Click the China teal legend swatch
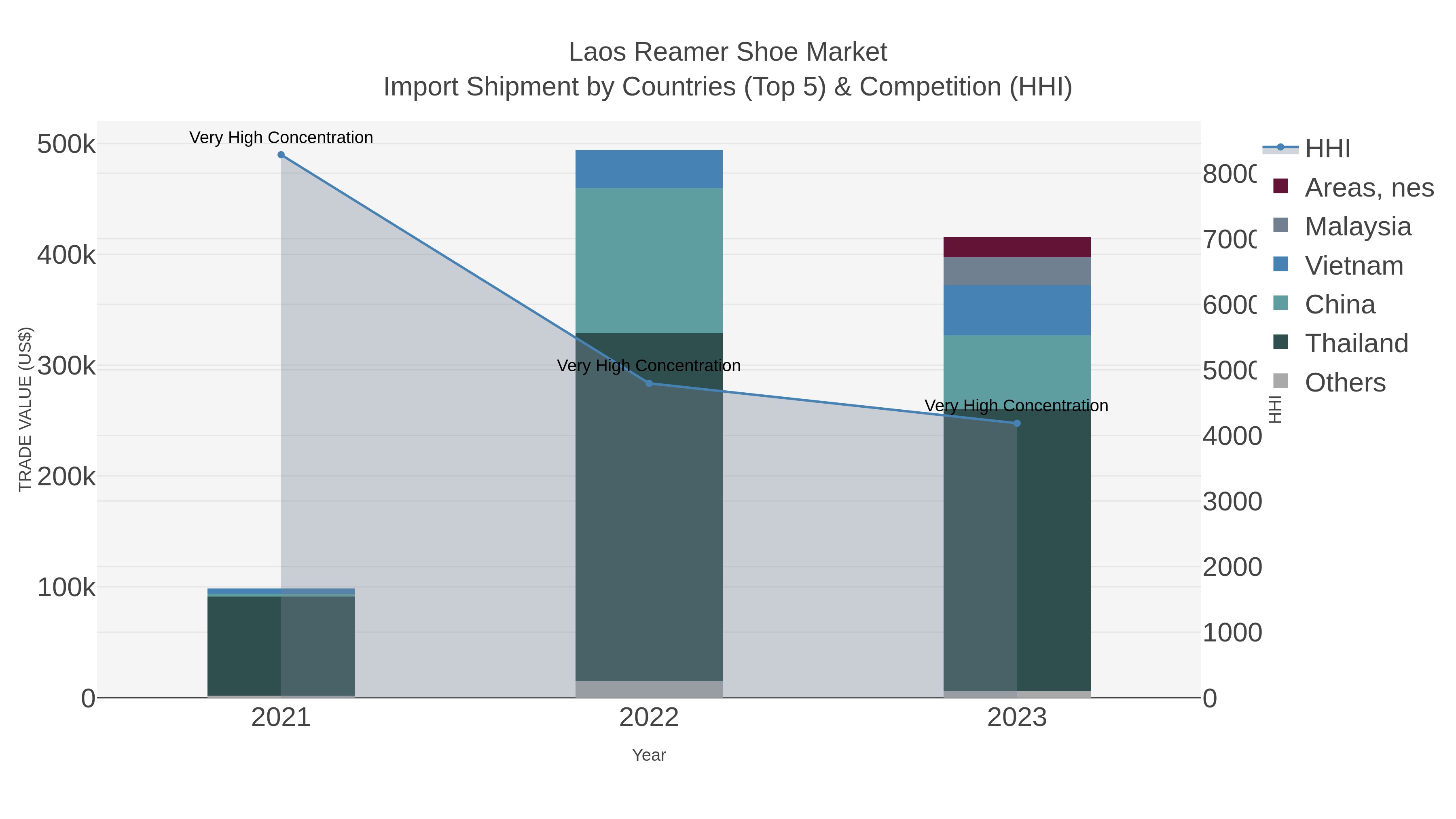Viewport: 1456px width, 819px height. 1281,303
